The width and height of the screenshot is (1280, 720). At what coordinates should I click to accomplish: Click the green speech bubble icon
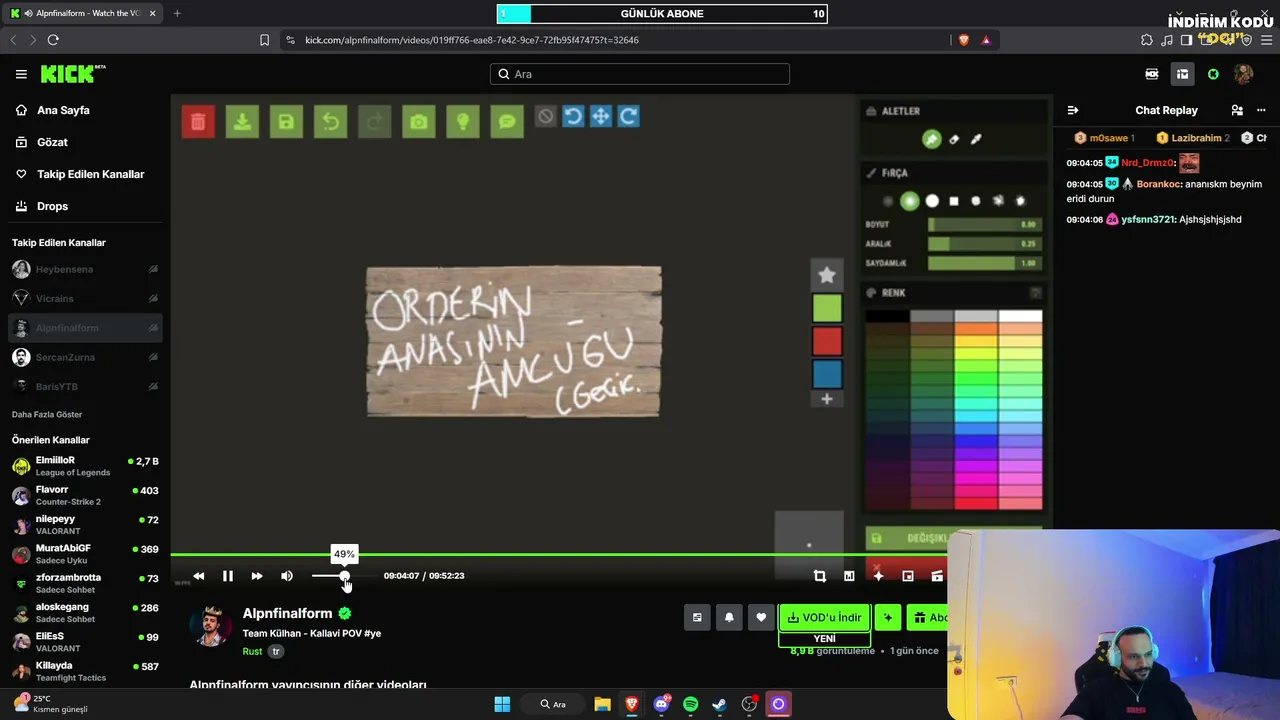[x=507, y=122]
